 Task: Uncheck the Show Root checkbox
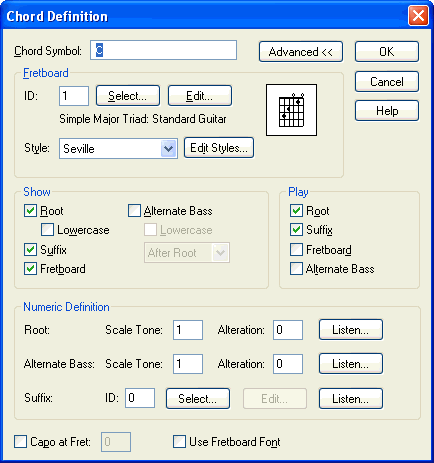pos(30,211)
